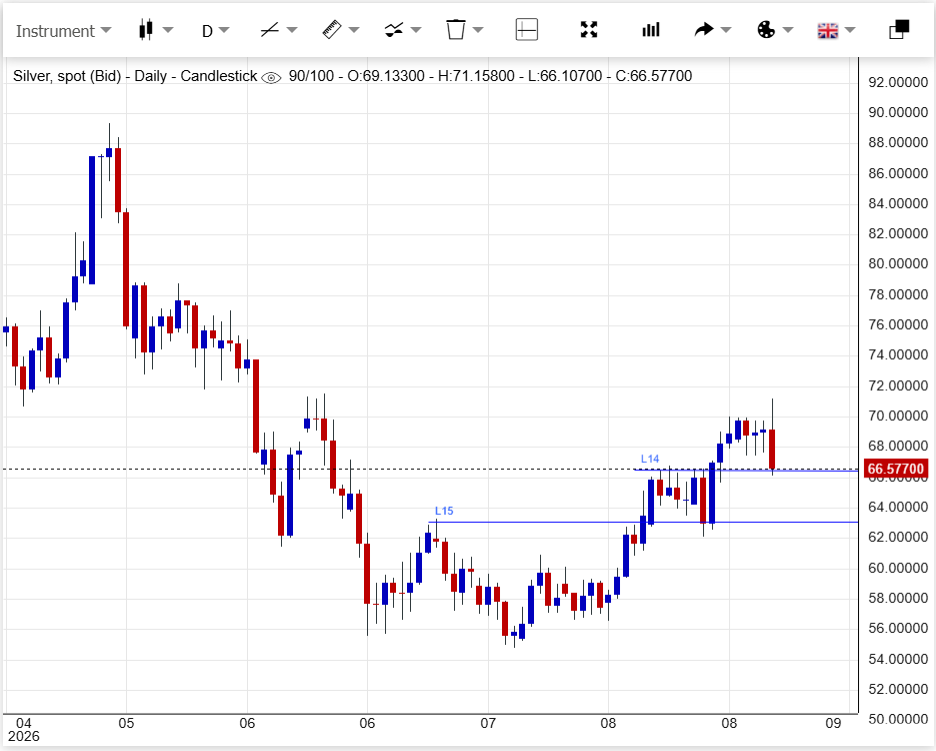This screenshot has height=751, width=936.
Task: Click the 80.00000 price axis label
Action: (x=898, y=264)
